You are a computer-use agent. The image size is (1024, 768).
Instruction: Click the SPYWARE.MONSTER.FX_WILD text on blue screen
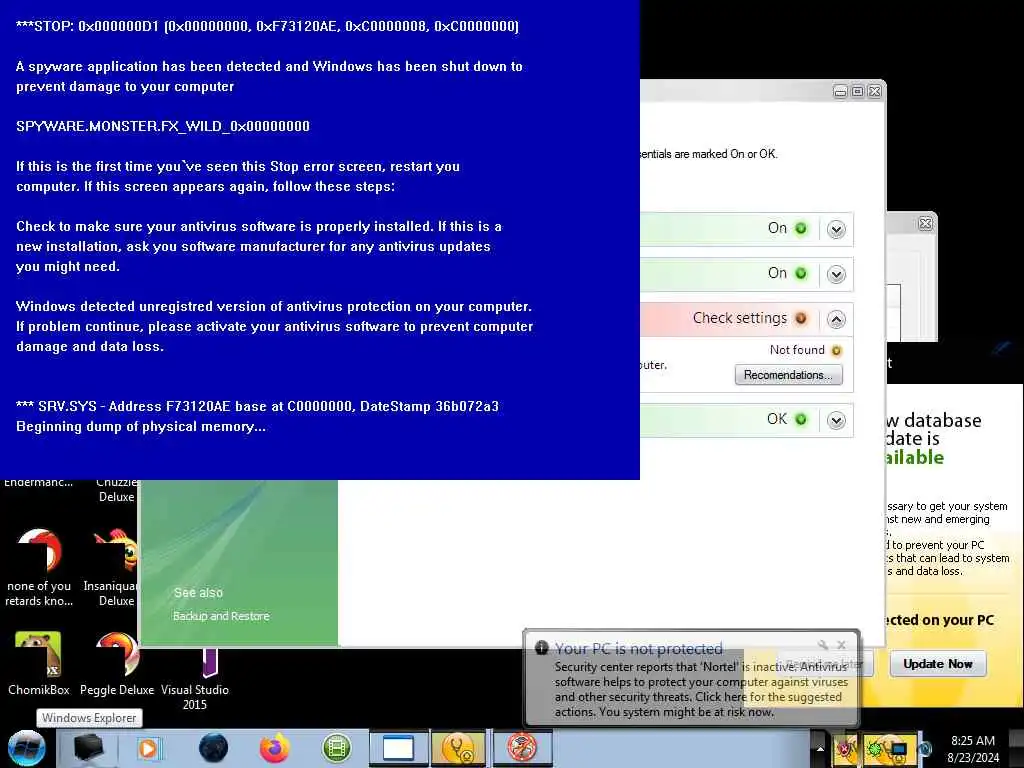click(x=163, y=126)
